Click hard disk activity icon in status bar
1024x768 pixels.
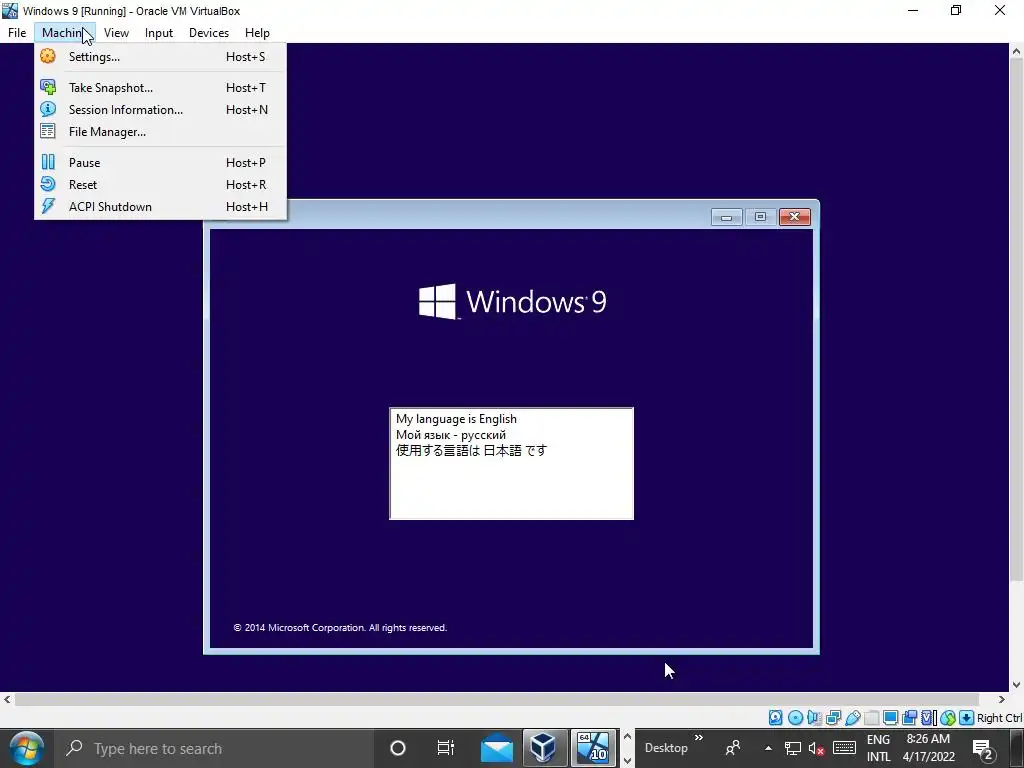pos(775,718)
